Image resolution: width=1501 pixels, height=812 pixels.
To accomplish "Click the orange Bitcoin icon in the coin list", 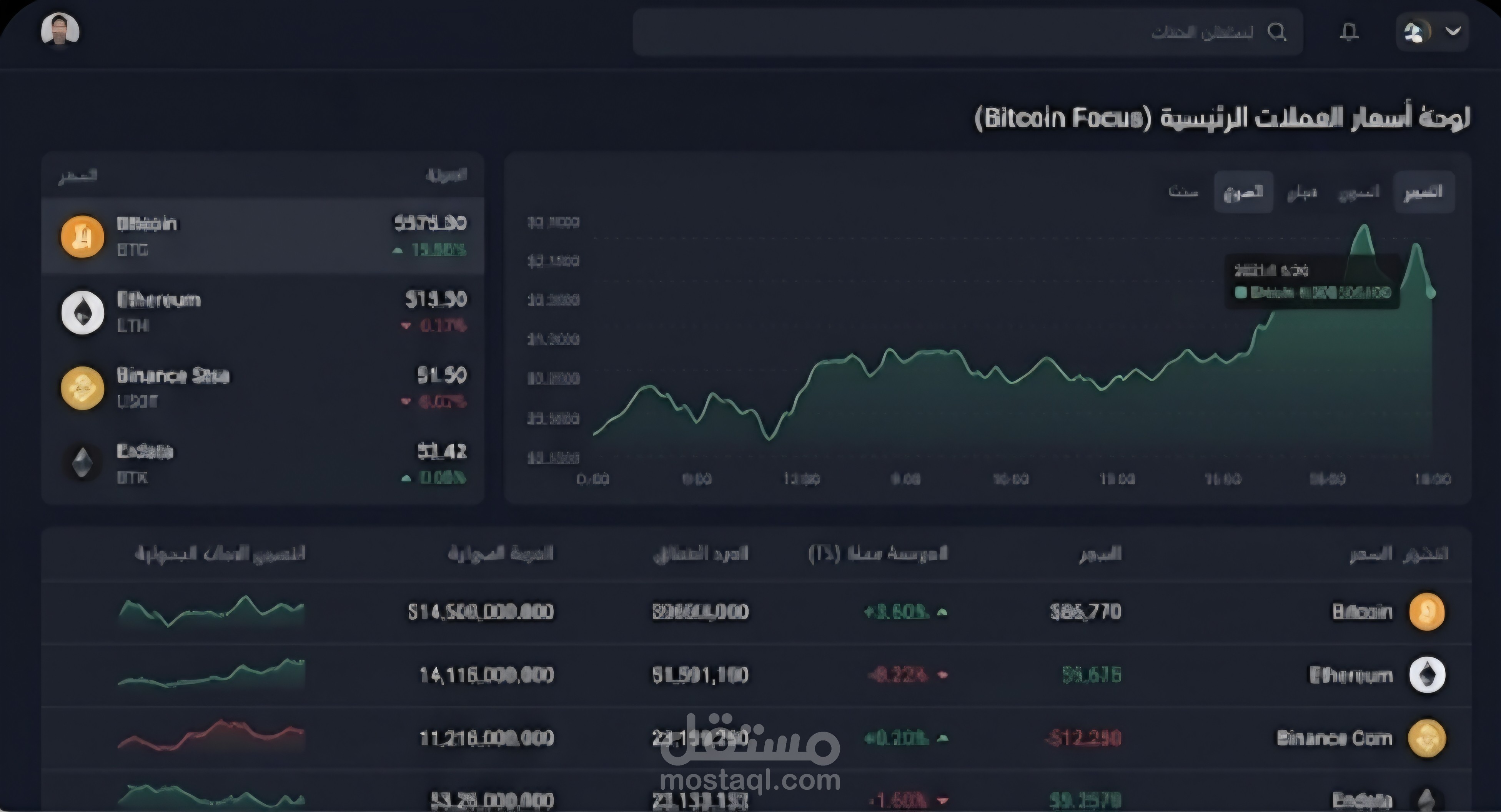I will tap(82, 236).
